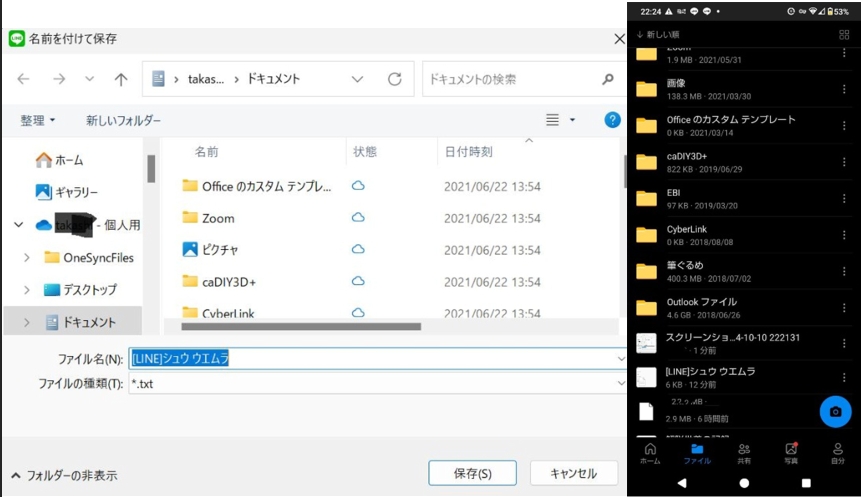
Task: Switch to ファイル tab on phone
Action: click(697, 454)
